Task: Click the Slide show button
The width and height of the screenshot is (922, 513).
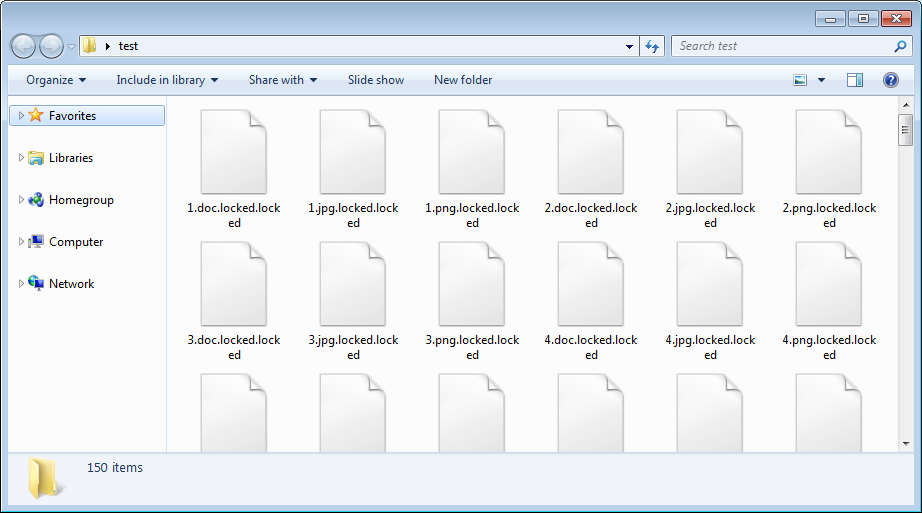Action: click(x=376, y=80)
